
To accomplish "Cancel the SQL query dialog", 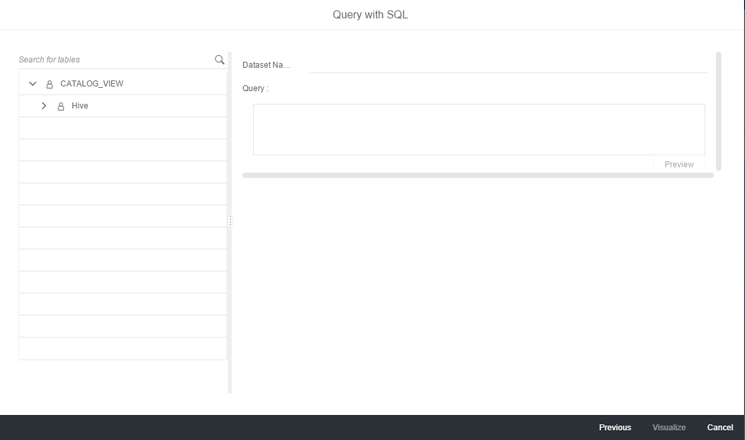I will coord(720,427).
